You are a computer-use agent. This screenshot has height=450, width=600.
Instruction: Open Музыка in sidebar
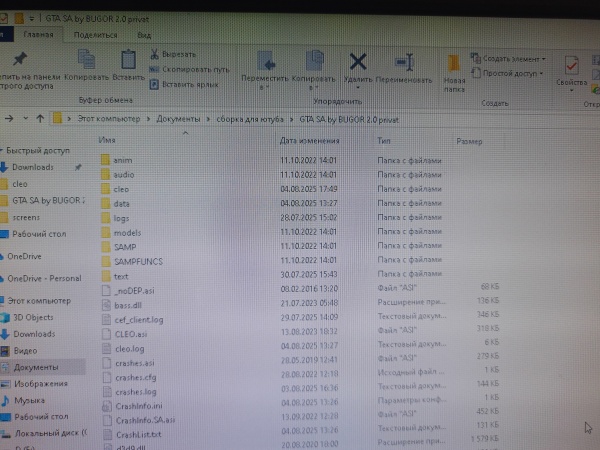(x=29, y=401)
